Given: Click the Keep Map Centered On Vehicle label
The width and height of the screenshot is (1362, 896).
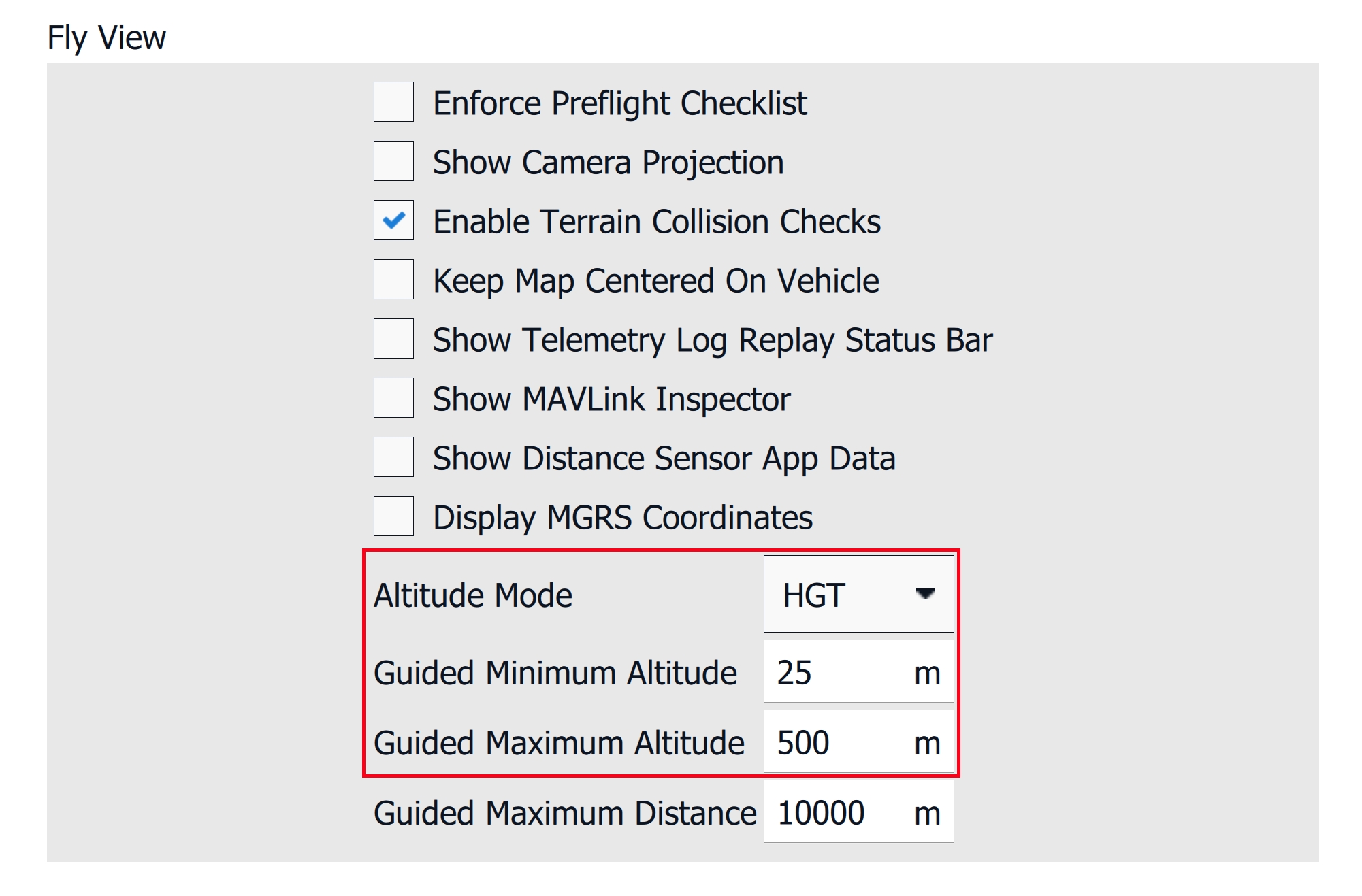Looking at the screenshot, I should point(655,281).
